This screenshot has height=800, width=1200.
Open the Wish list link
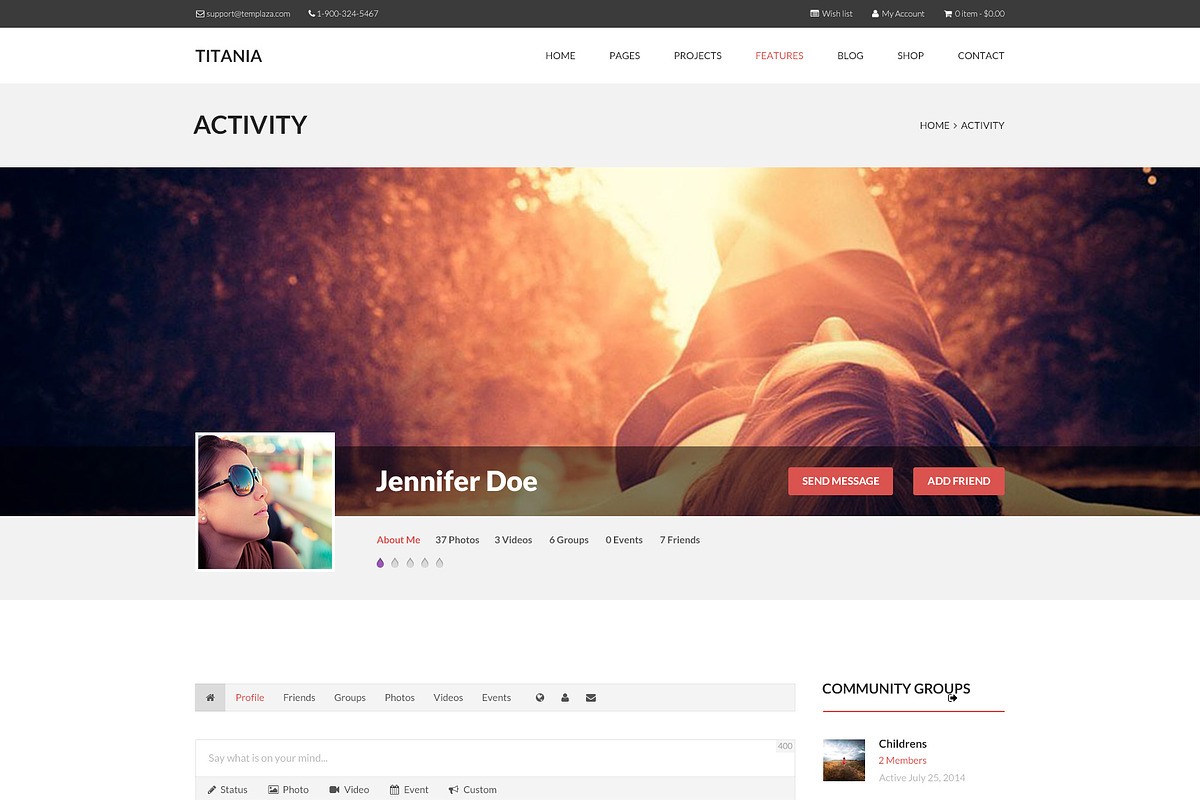click(x=831, y=14)
